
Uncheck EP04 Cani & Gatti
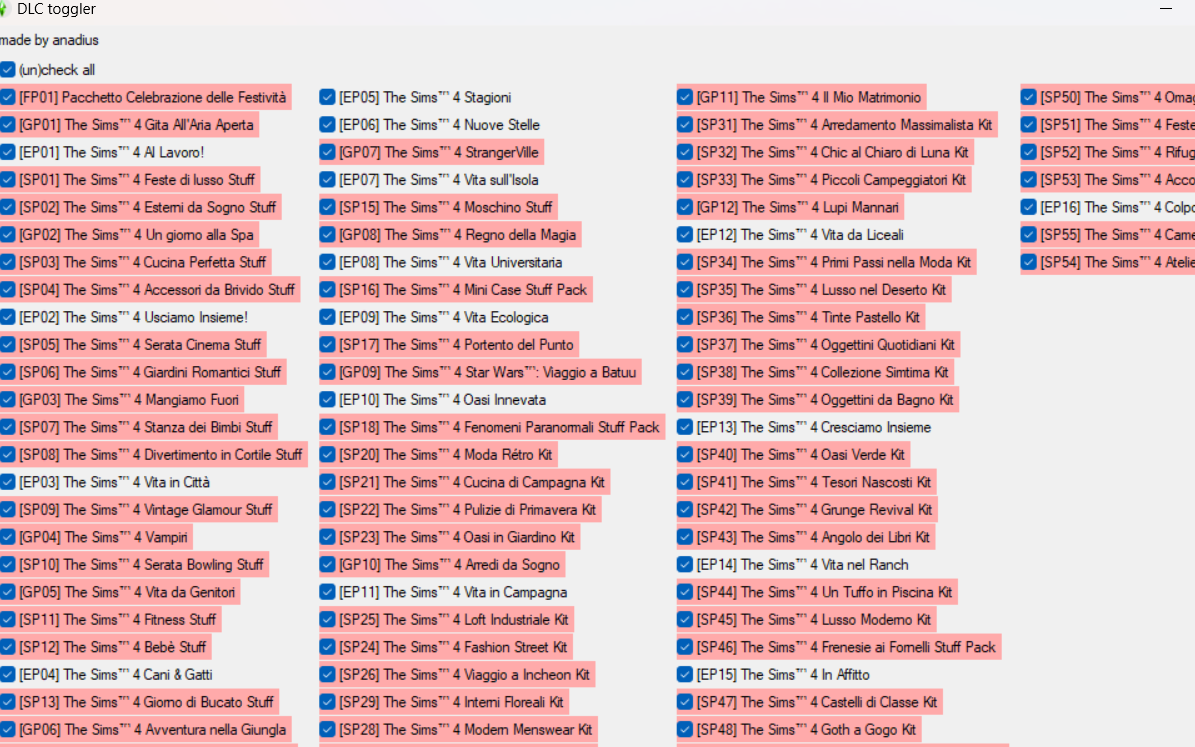[8, 674]
